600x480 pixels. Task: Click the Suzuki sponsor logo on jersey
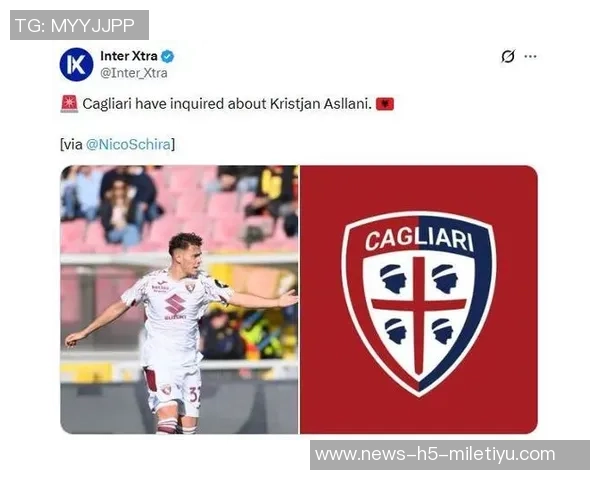click(x=175, y=305)
